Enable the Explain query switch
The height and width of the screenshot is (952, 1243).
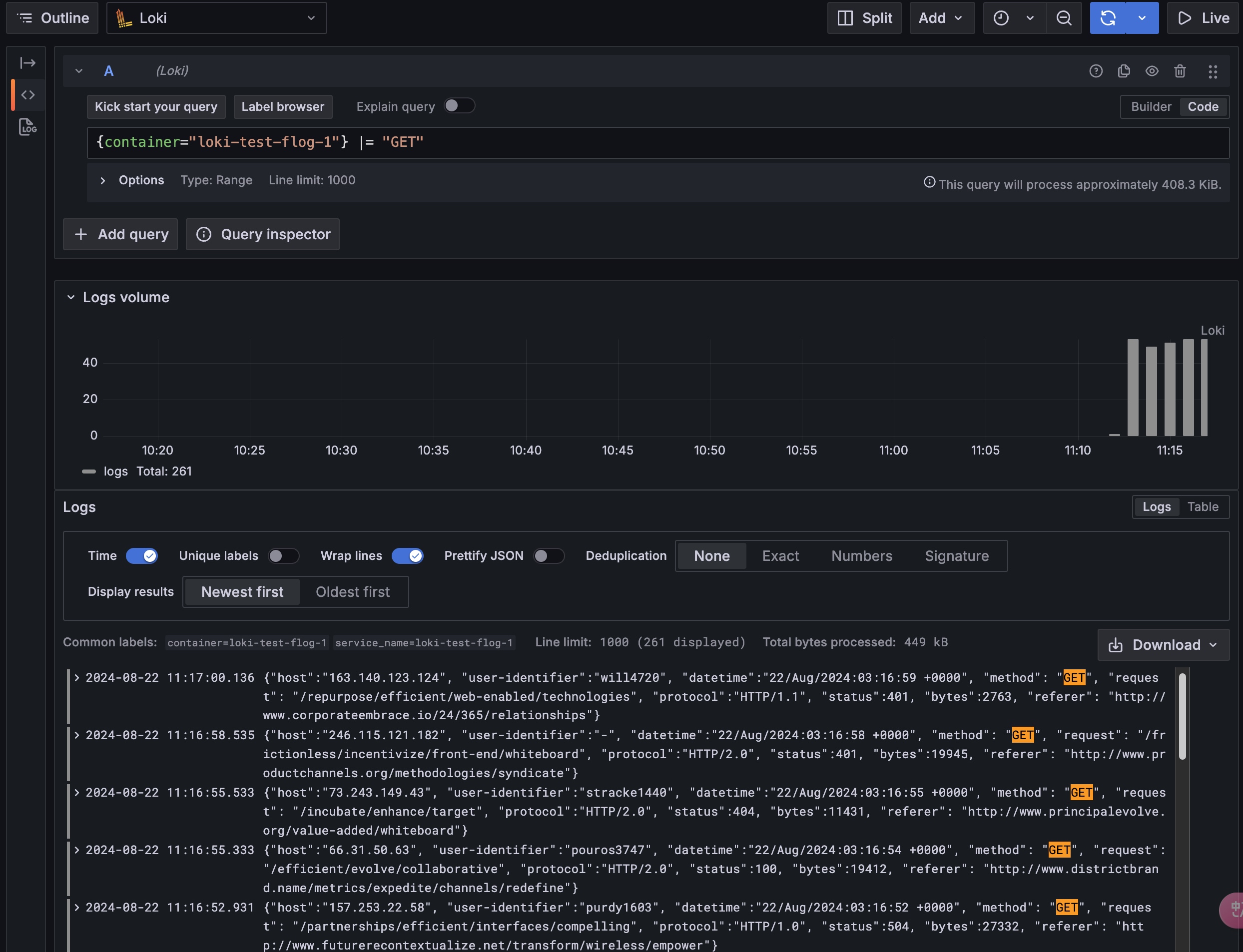(459, 106)
